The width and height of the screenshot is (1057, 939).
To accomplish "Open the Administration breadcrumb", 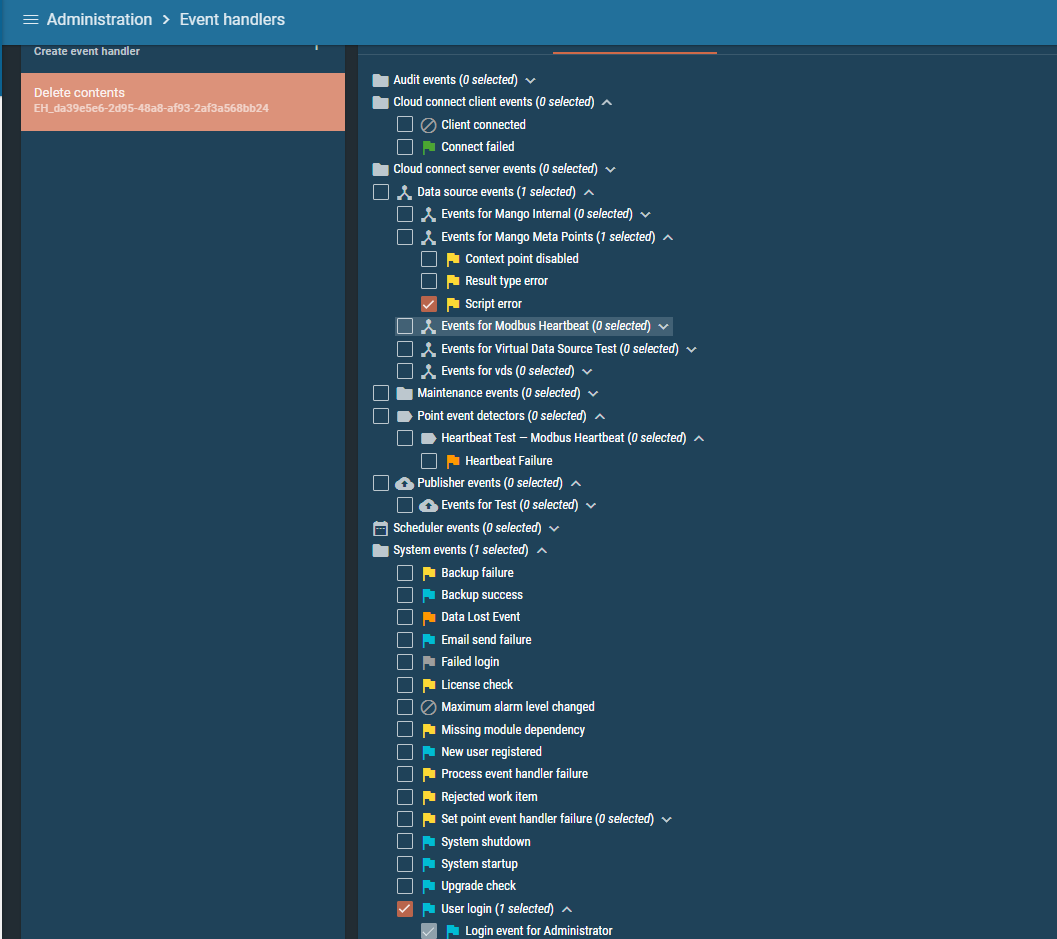I will tap(99, 20).
